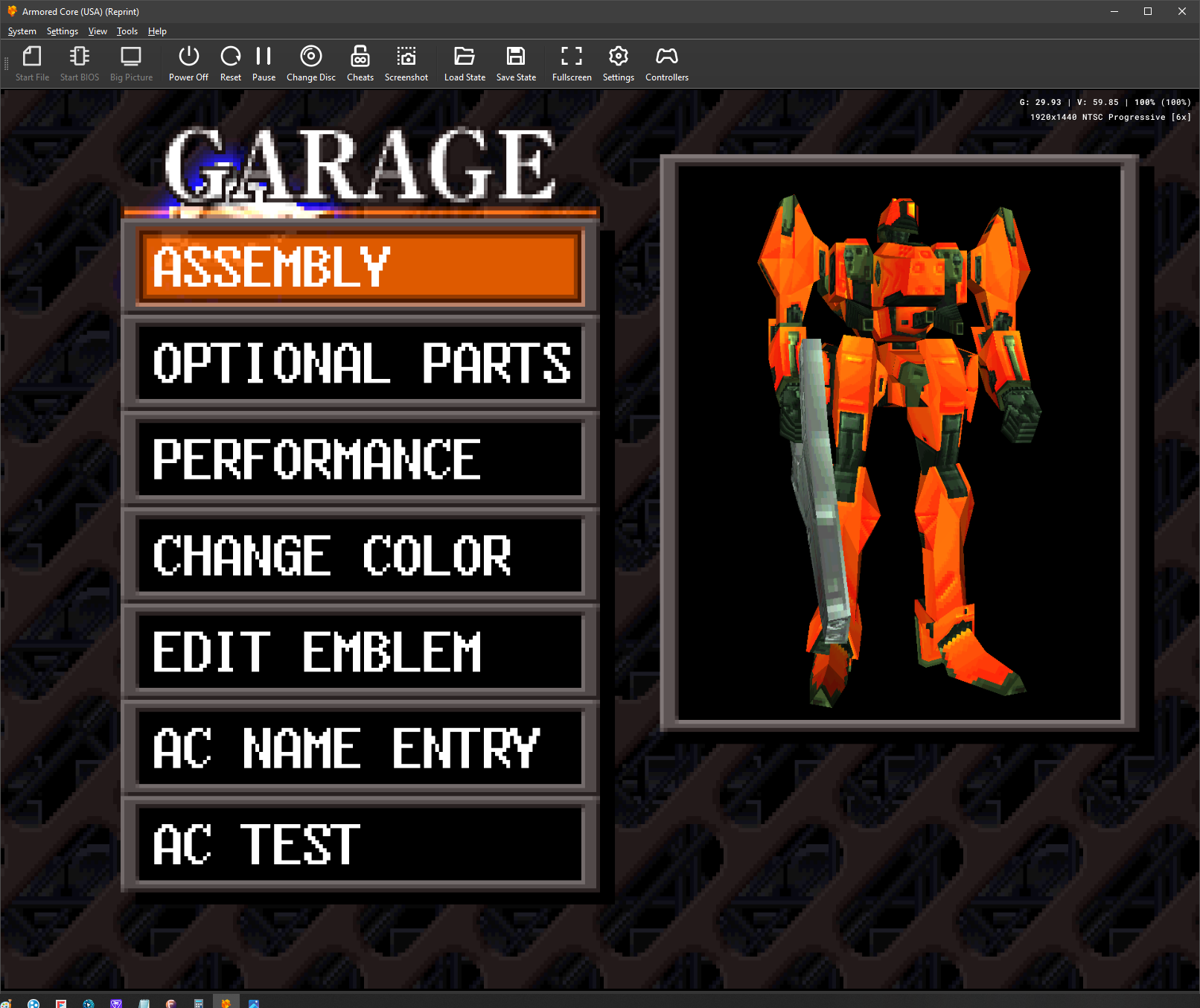Click the Paint palette taskbar icon
Viewport: 1200px width, 1008px height.
[6, 1003]
